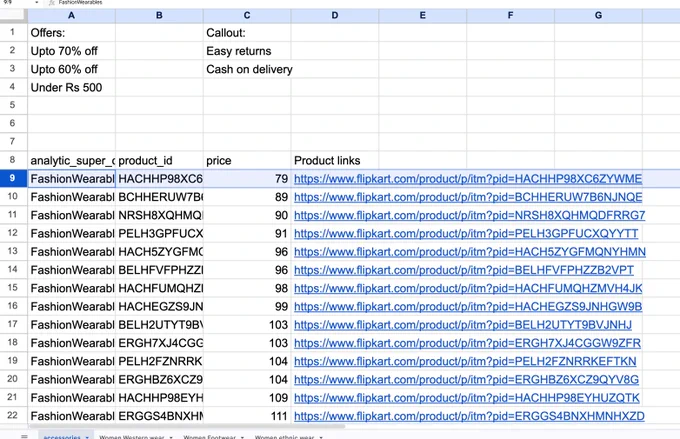680x439 pixels.
Task: Select column E header
Action: (423, 16)
